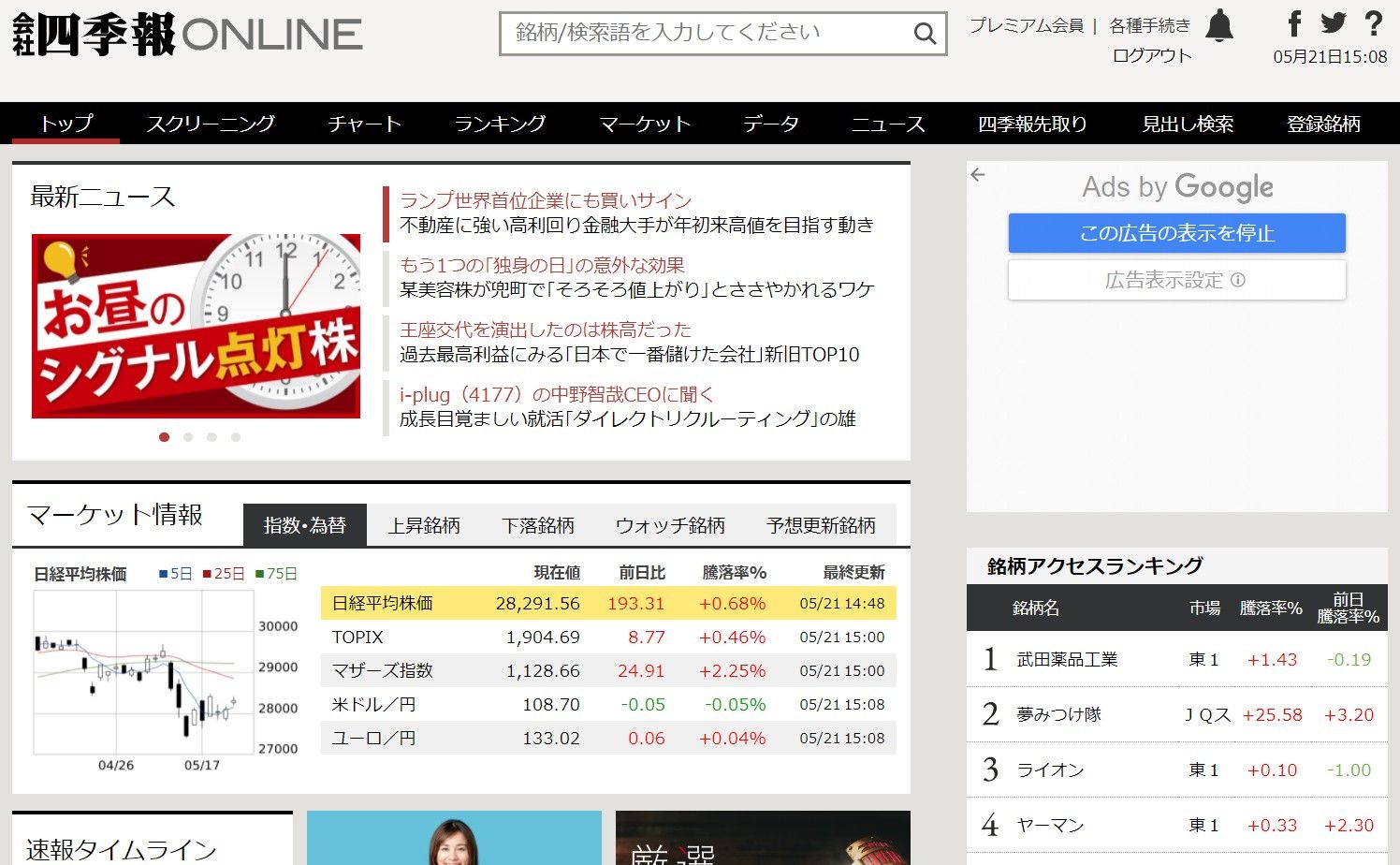Open the i-plug CEO interview article

(556, 394)
